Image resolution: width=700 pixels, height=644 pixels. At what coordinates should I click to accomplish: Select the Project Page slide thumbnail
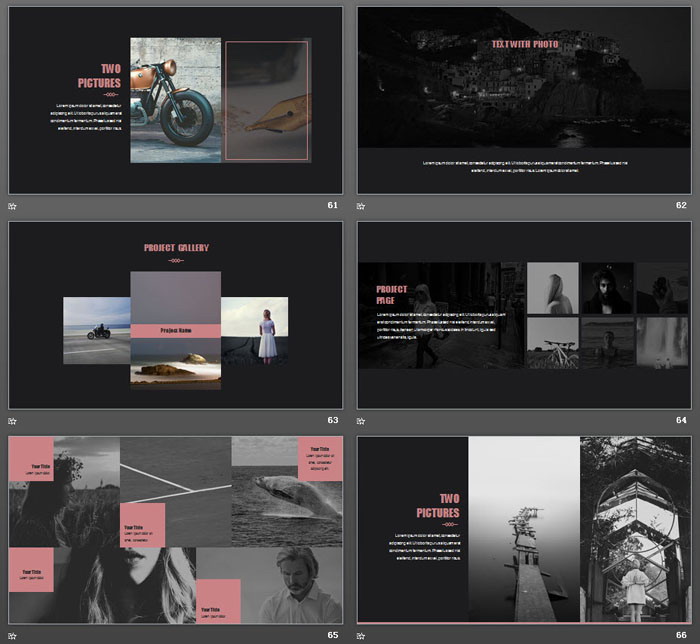click(x=524, y=315)
